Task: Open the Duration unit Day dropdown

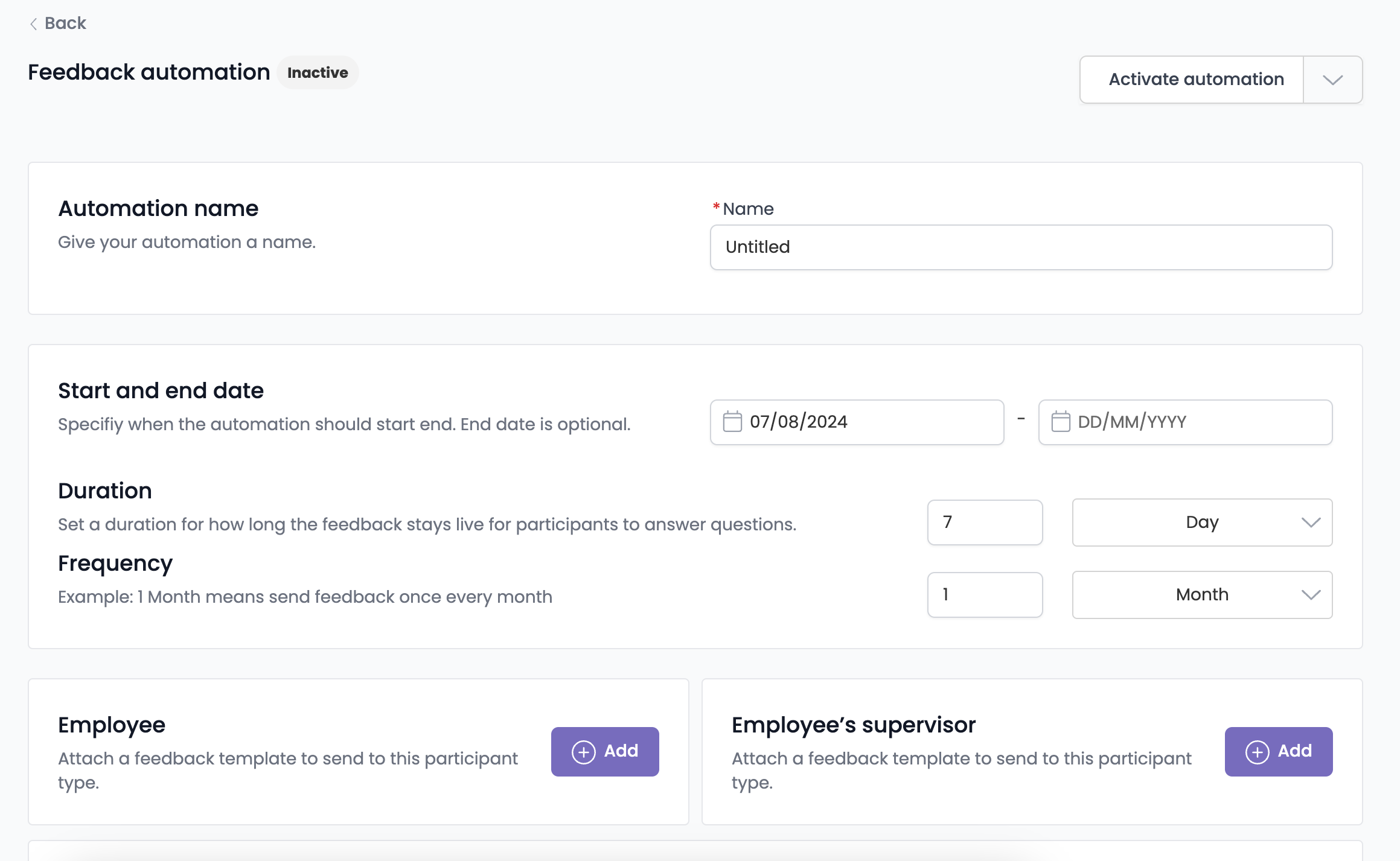Action: click(1202, 523)
